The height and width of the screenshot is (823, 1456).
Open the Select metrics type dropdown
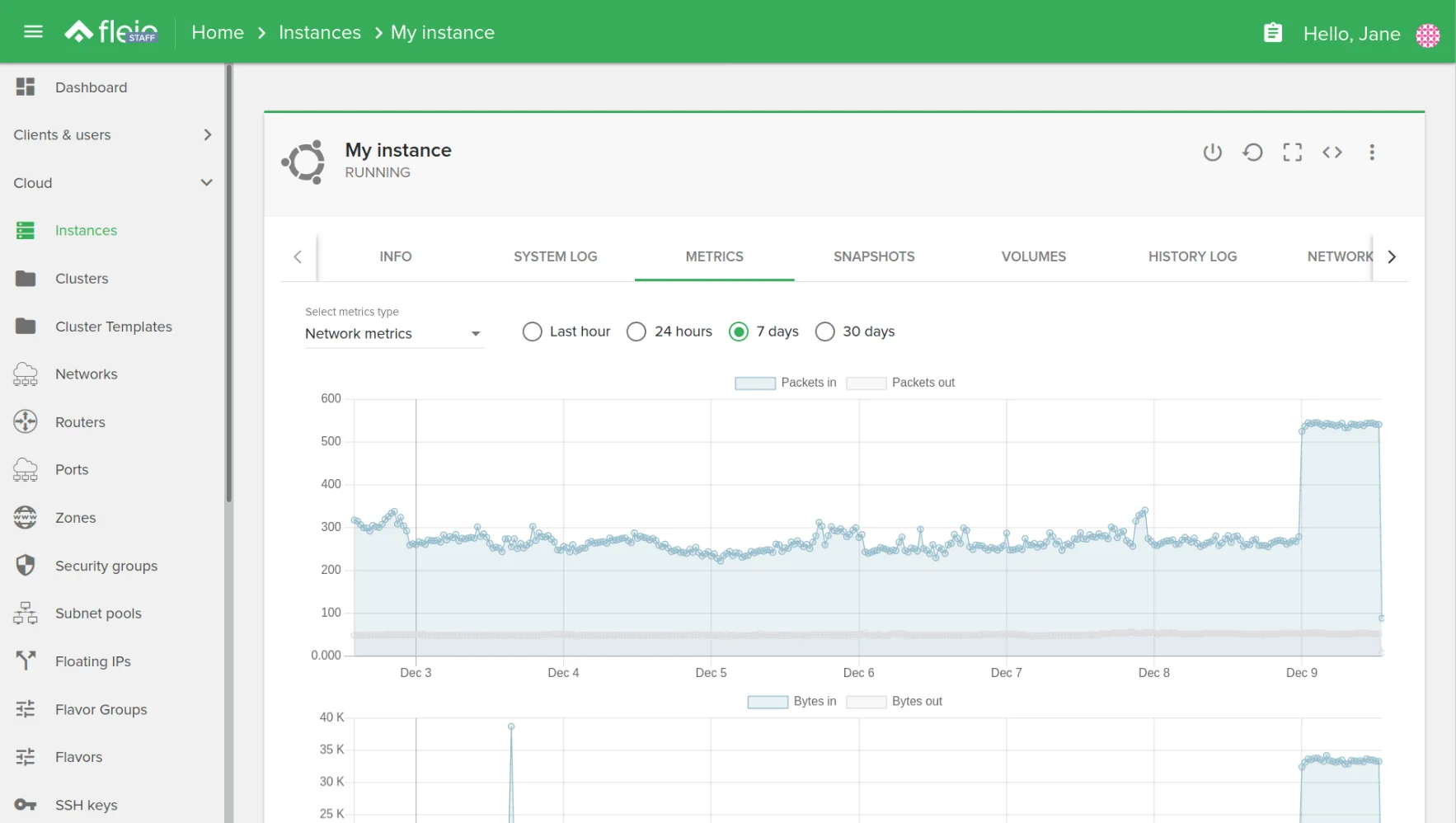[x=393, y=333]
